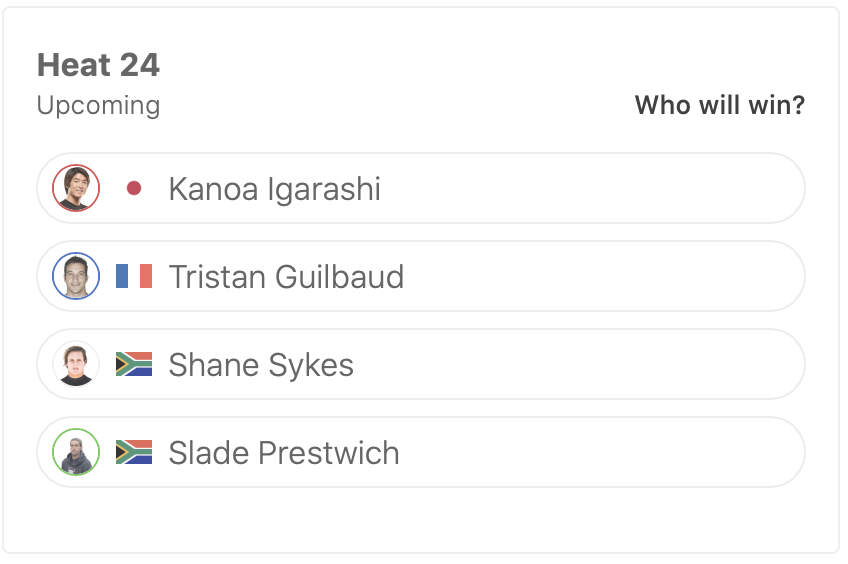This screenshot has width=848, height=564.
Task: Click the "Heat 24" heading
Action: tap(98, 66)
